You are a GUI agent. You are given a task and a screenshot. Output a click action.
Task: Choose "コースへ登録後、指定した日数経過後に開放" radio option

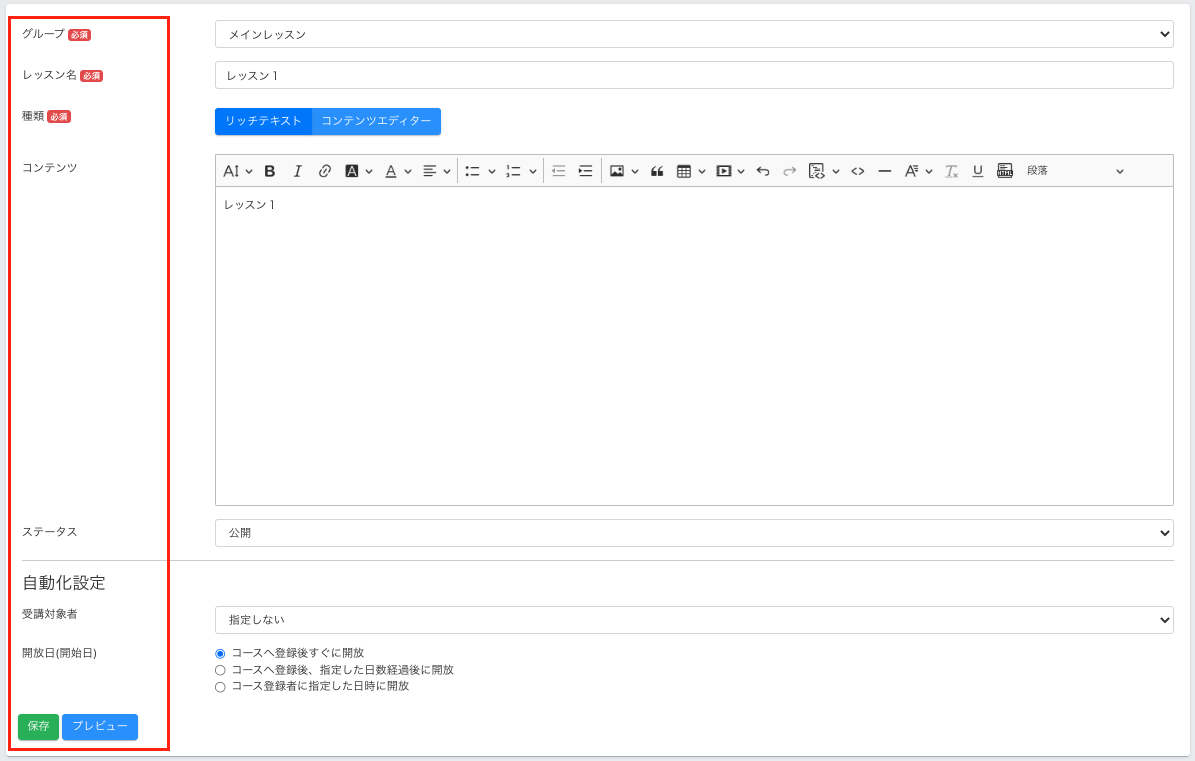220,670
